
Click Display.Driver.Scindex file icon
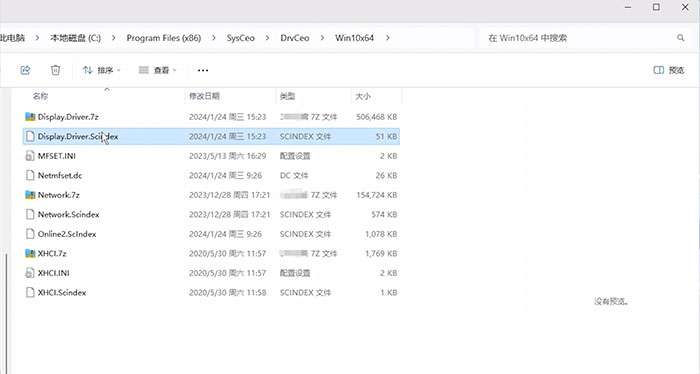click(30, 136)
